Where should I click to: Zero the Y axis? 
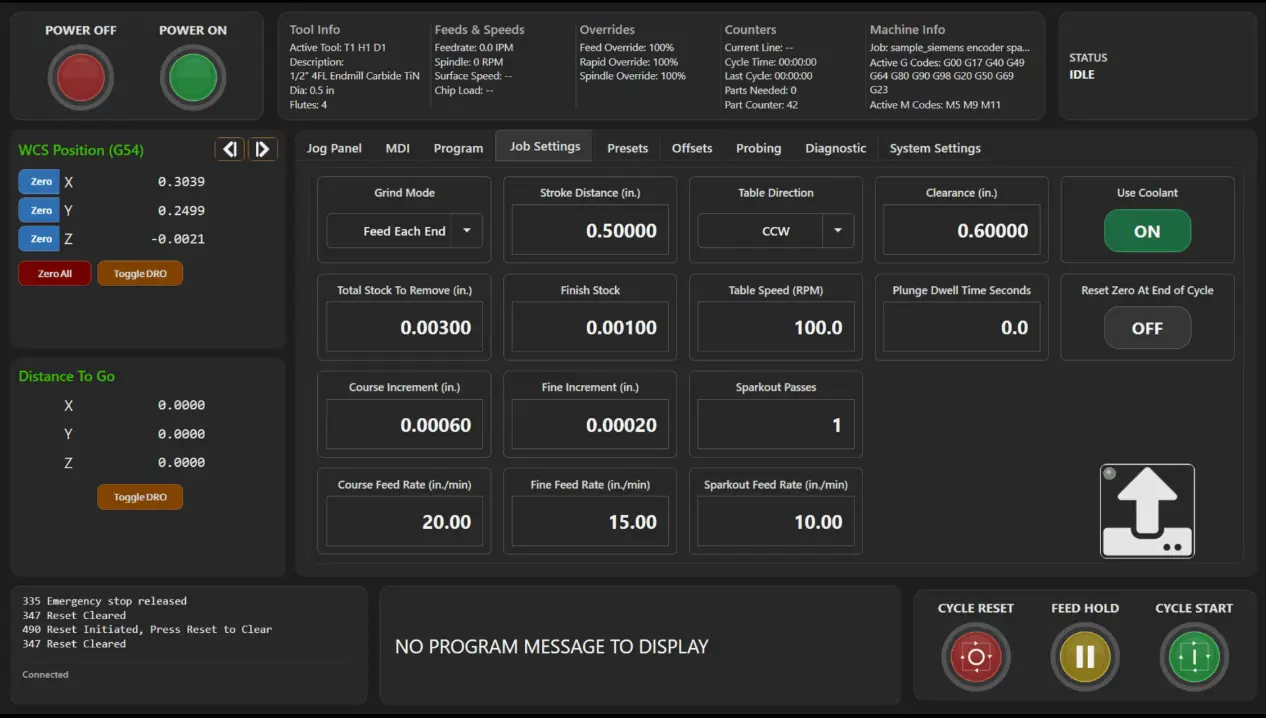pyautogui.click(x=41, y=211)
